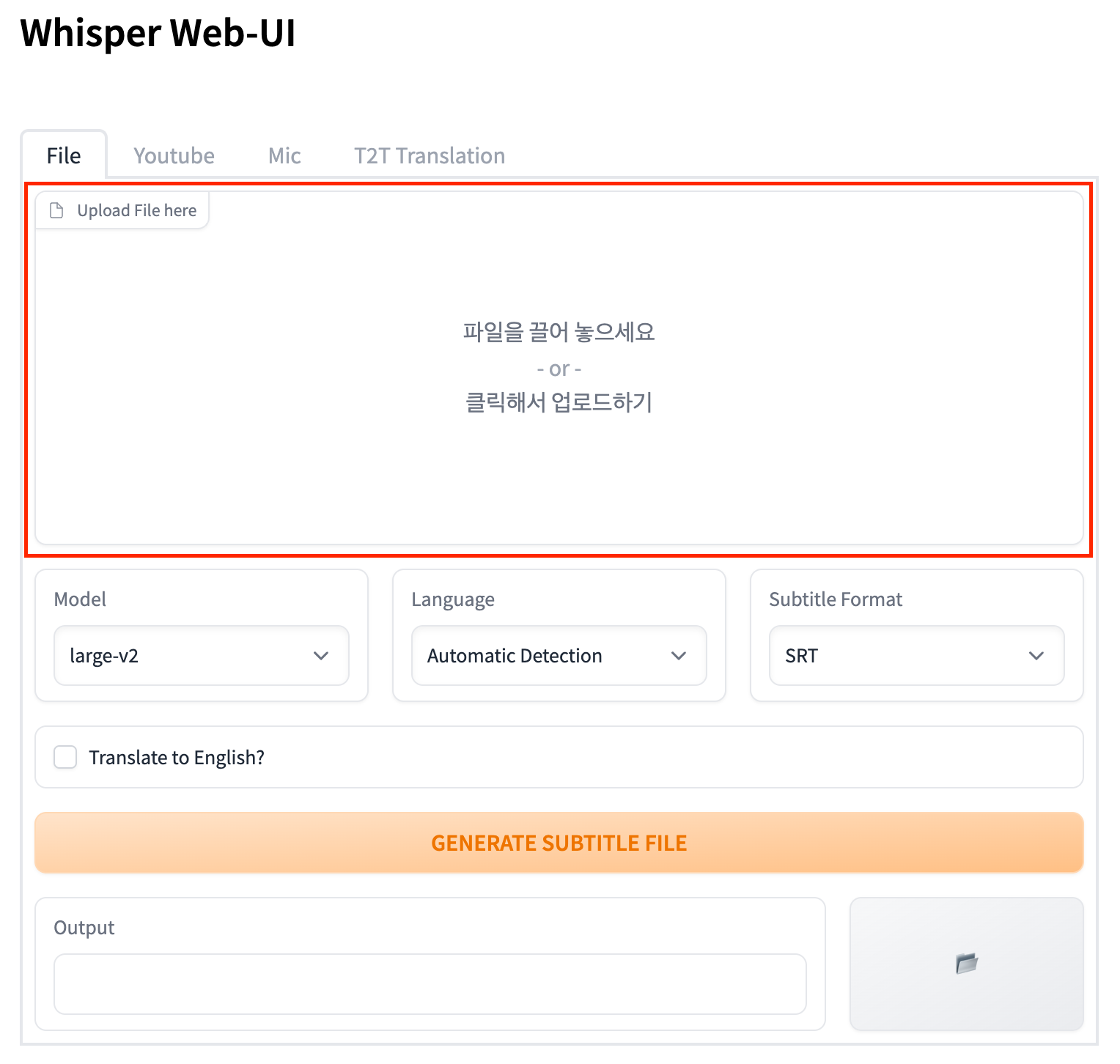Click the Subtitle Format label
Image resolution: width=1120 pixels, height=1064 pixels.
coord(836,599)
